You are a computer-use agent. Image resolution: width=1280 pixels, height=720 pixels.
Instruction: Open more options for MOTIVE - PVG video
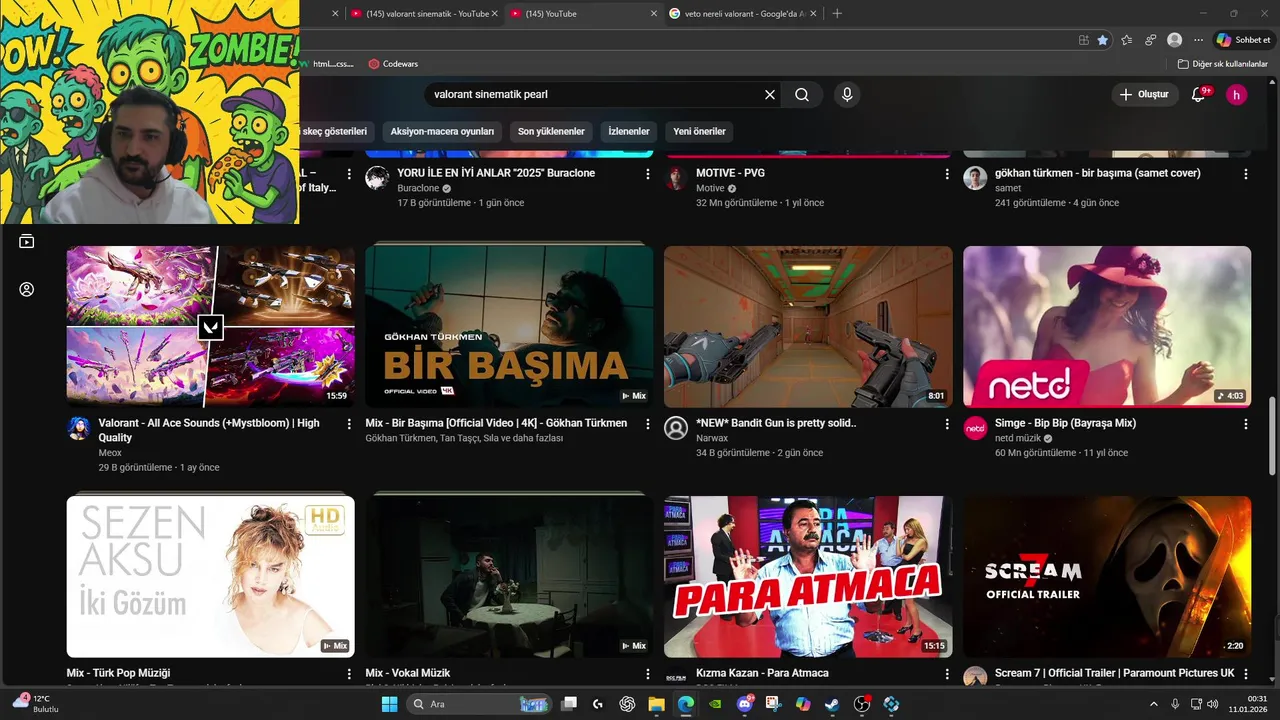tap(947, 174)
